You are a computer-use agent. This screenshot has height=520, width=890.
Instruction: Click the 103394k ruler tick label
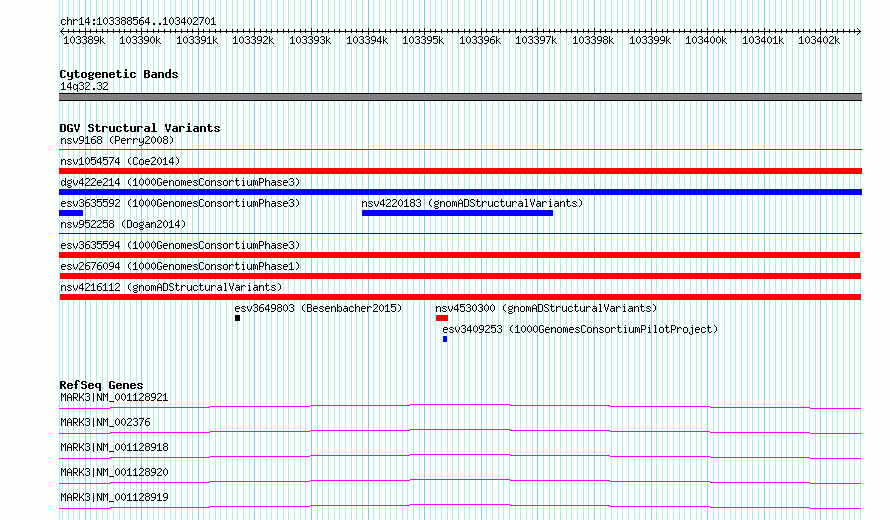pyautogui.click(x=367, y=40)
